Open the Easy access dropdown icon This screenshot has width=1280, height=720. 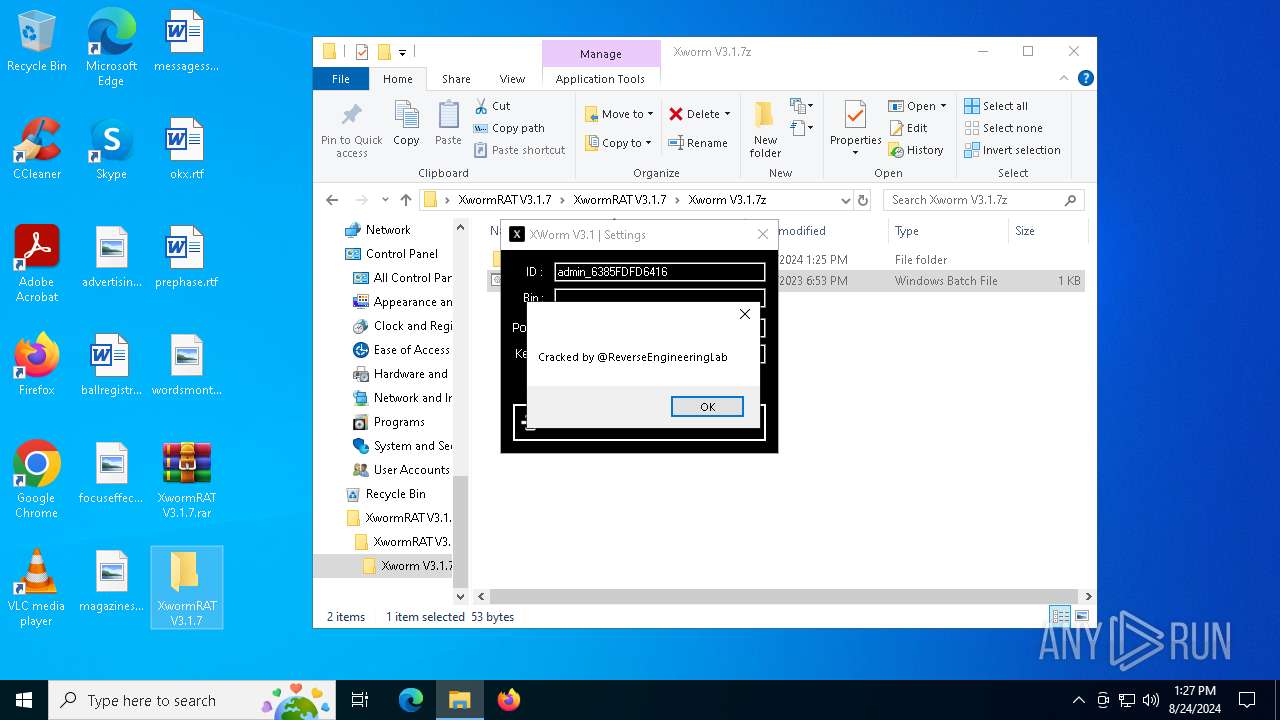coord(801,128)
